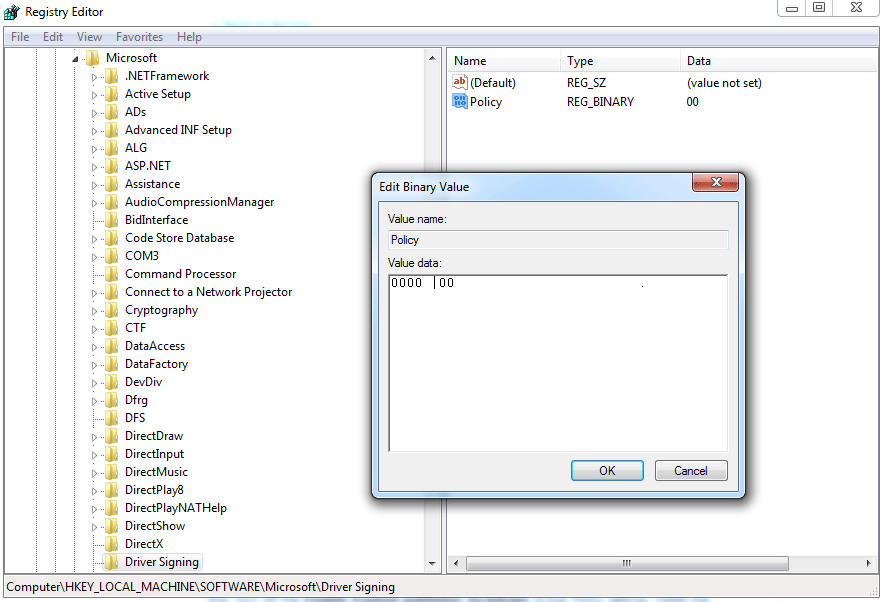Click the horizontal scrollbar thumb in values pane
This screenshot has height=602, width=884.
coord(627,563)
